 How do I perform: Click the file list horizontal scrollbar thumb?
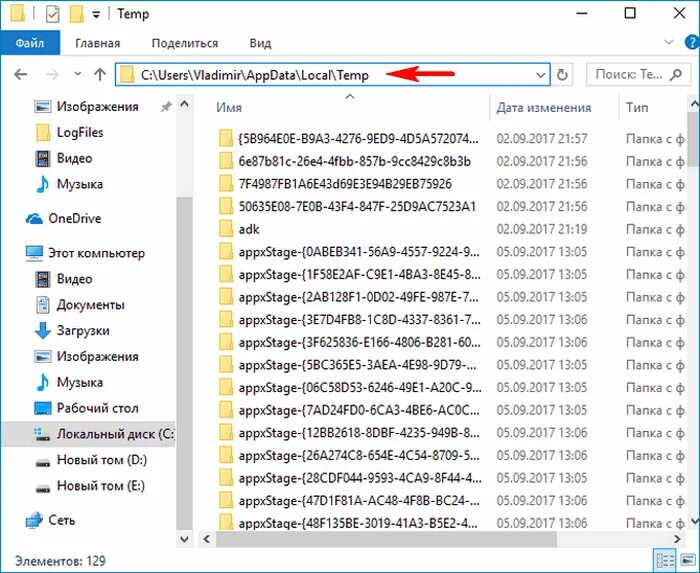click(x=386, y=539)
